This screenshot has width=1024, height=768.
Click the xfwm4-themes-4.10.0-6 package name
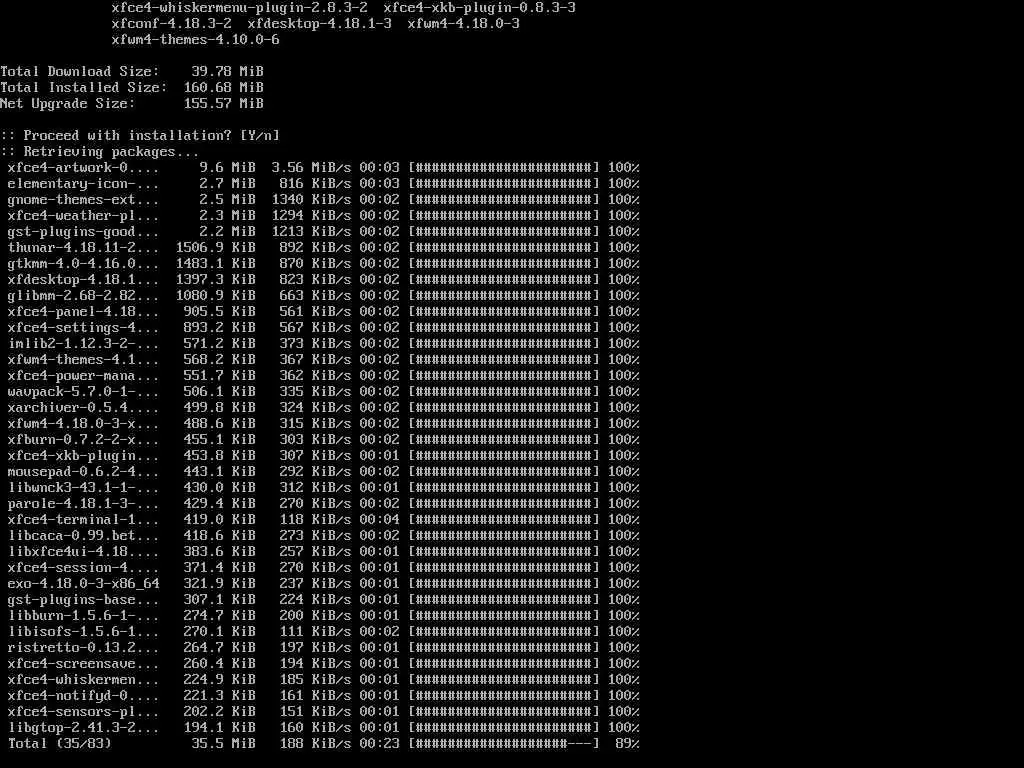(195, 39)
